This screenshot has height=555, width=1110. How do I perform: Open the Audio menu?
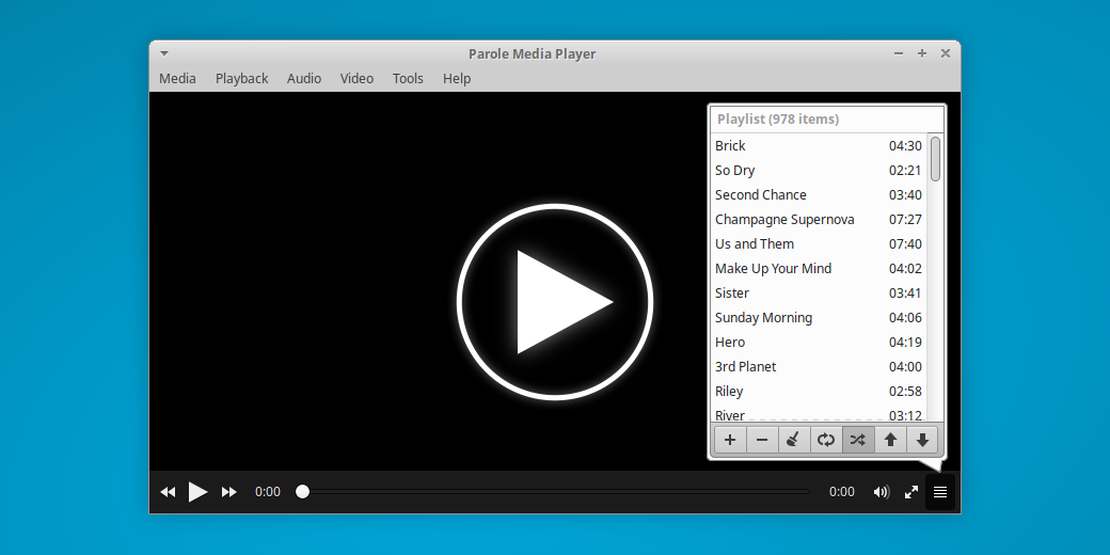[x=304, y=79]
